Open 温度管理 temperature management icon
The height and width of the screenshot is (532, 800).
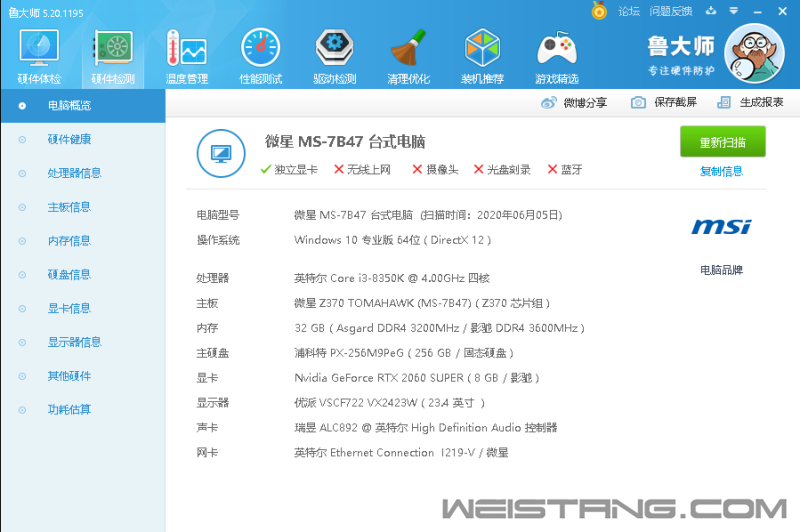pyautogui.click(x=186, y=55)
